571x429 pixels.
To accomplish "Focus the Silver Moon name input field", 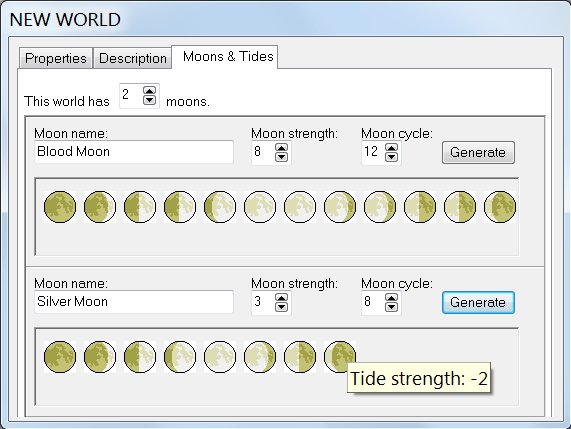I will click(134, 302).
